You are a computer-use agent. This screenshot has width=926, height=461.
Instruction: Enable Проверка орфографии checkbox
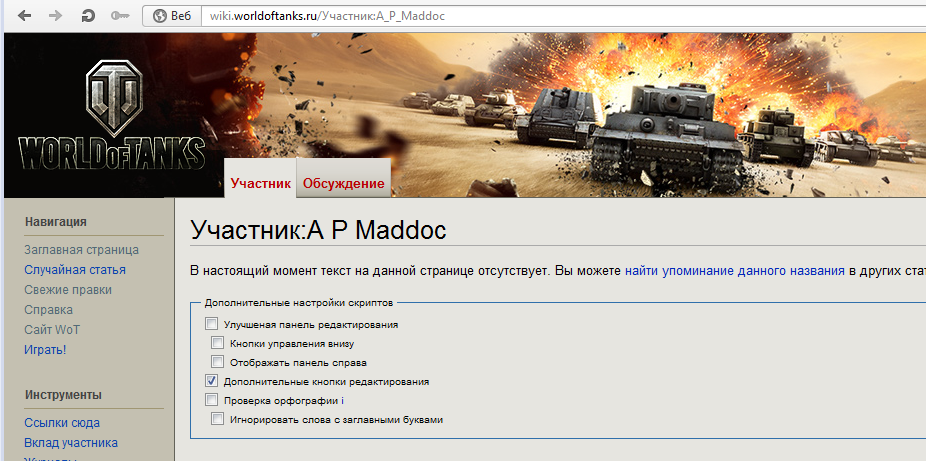(211, 400)
